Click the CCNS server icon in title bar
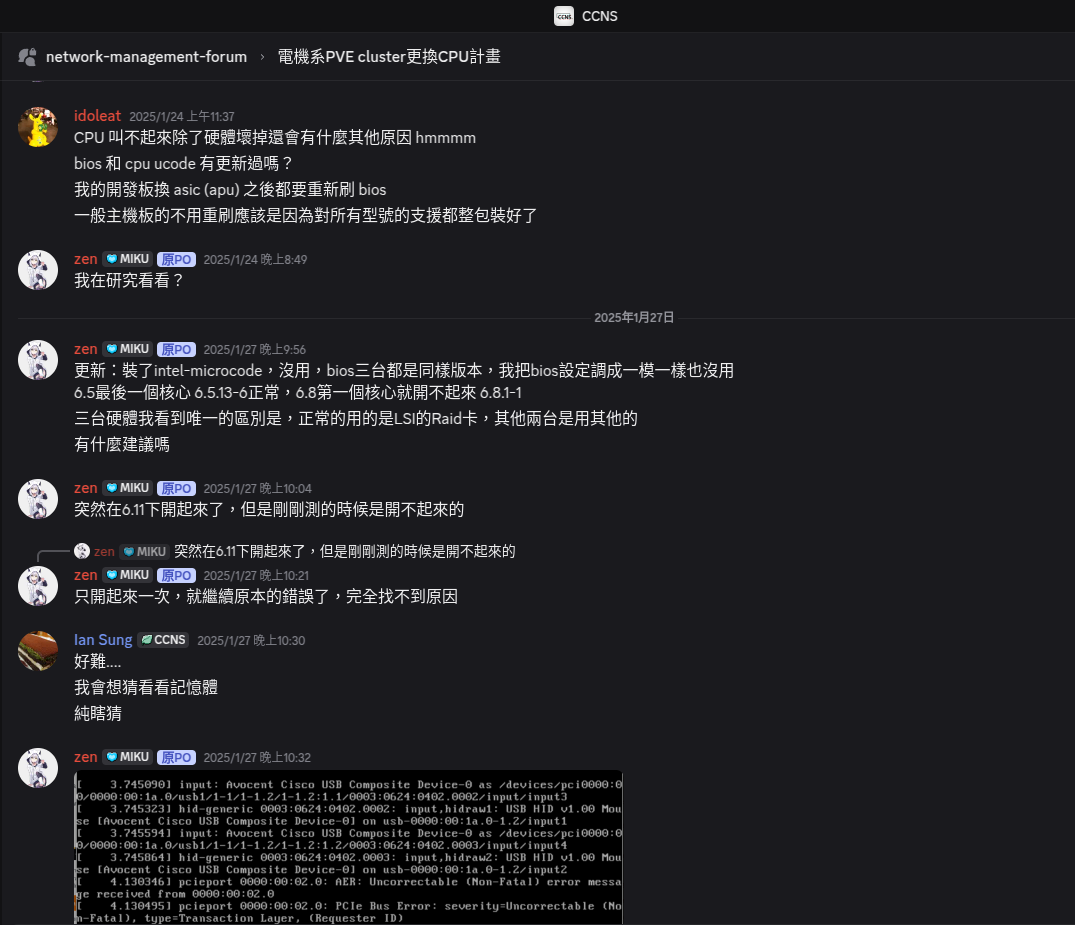 [564, 16]
